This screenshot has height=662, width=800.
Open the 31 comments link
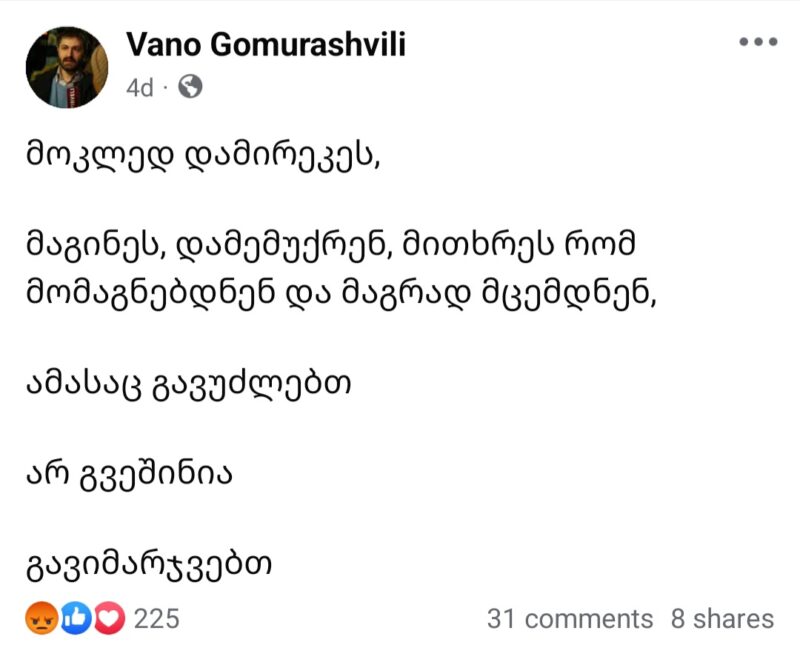tap(569, 619)
